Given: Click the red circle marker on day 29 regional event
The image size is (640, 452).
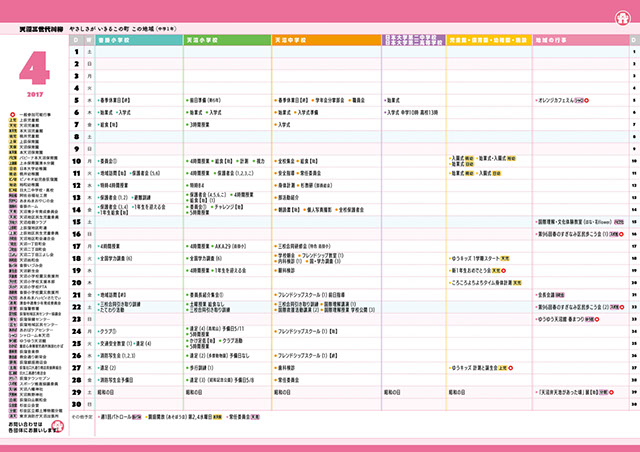Looking at the screenshot, I should (x=611, y=392).
